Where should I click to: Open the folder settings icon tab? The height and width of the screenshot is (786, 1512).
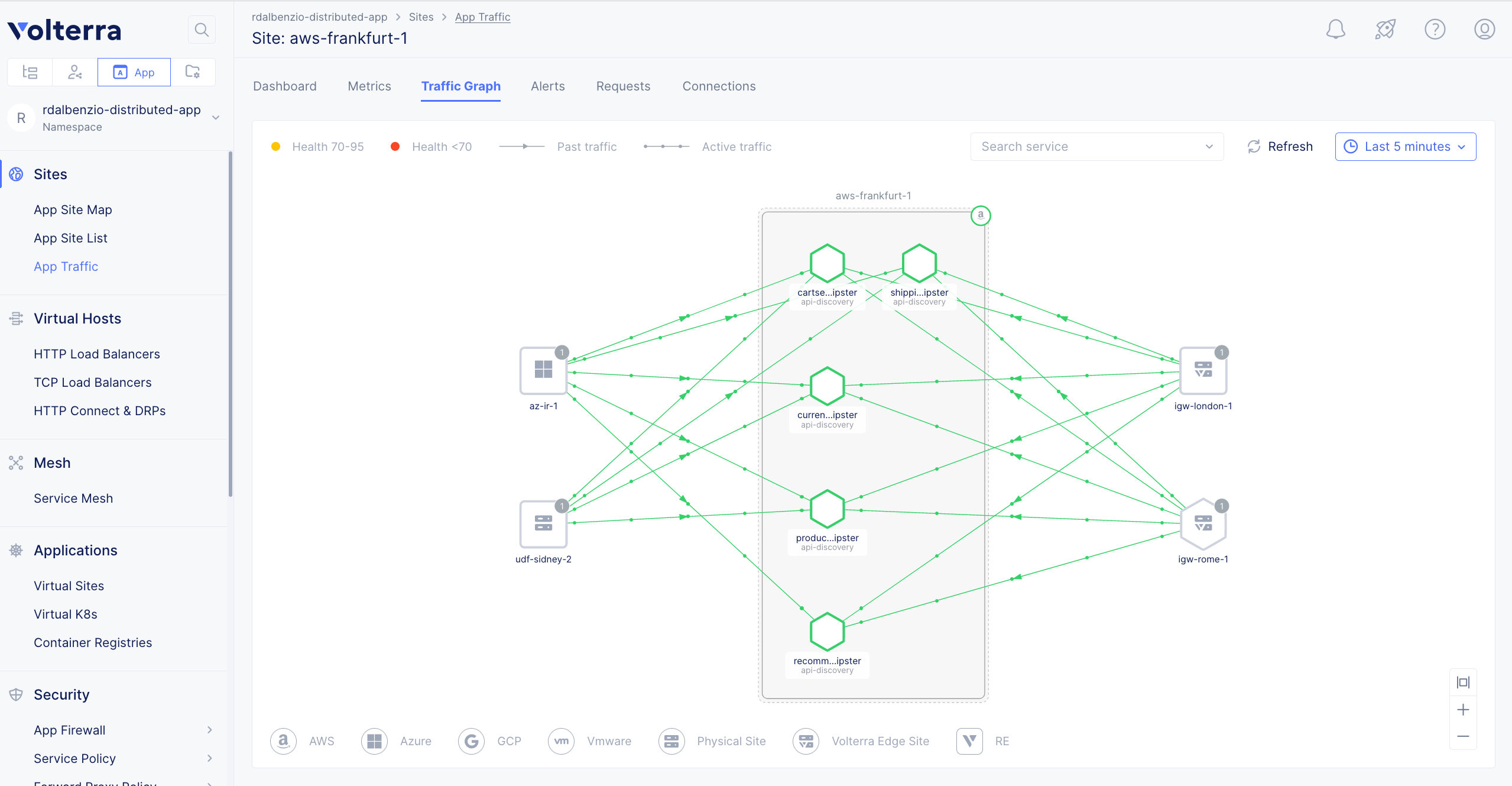click(x=193, y=72)
